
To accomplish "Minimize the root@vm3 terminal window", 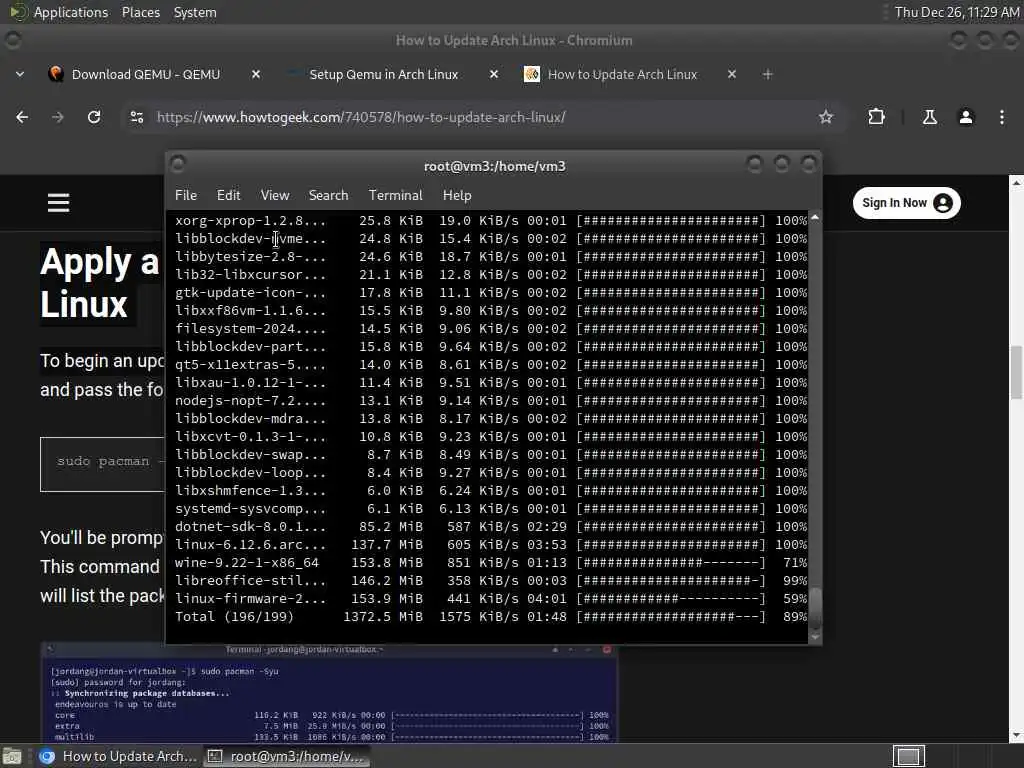I will pyautogui.click(x=754, y=164).
